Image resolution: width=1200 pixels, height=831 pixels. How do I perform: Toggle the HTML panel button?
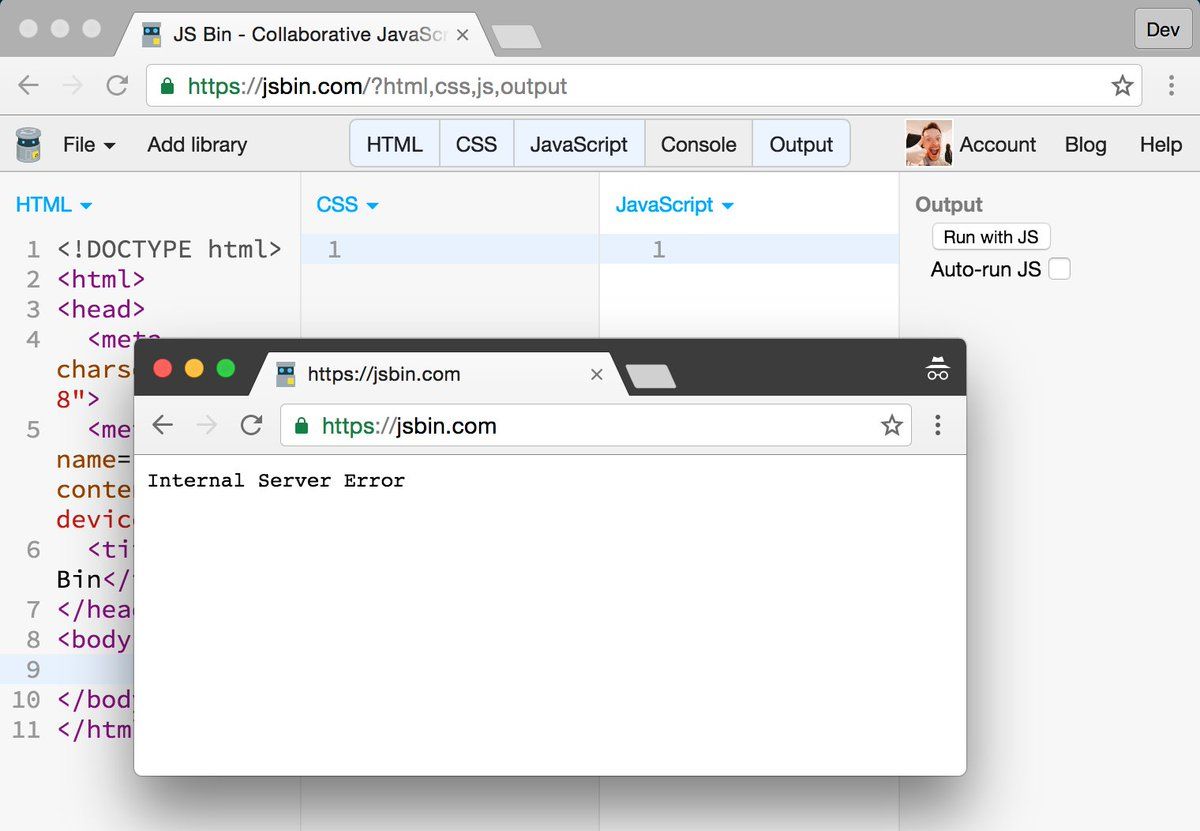395,144
